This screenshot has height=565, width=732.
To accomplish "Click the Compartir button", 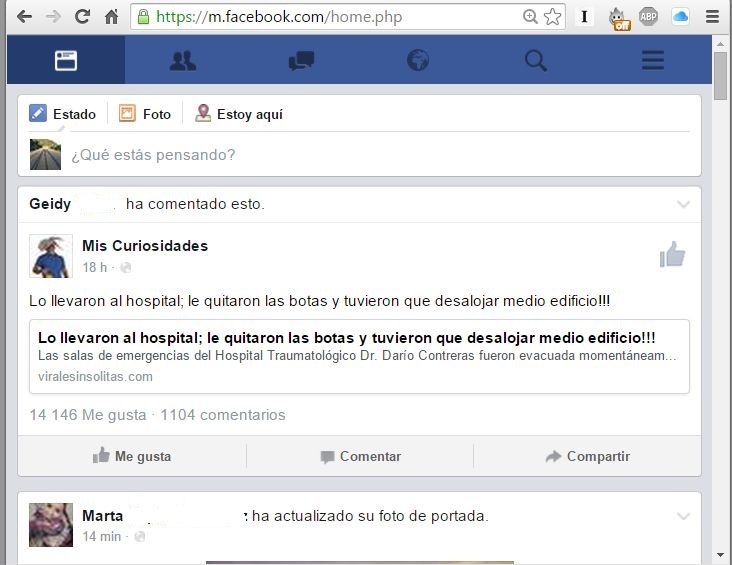I will (x=587, y=456).
